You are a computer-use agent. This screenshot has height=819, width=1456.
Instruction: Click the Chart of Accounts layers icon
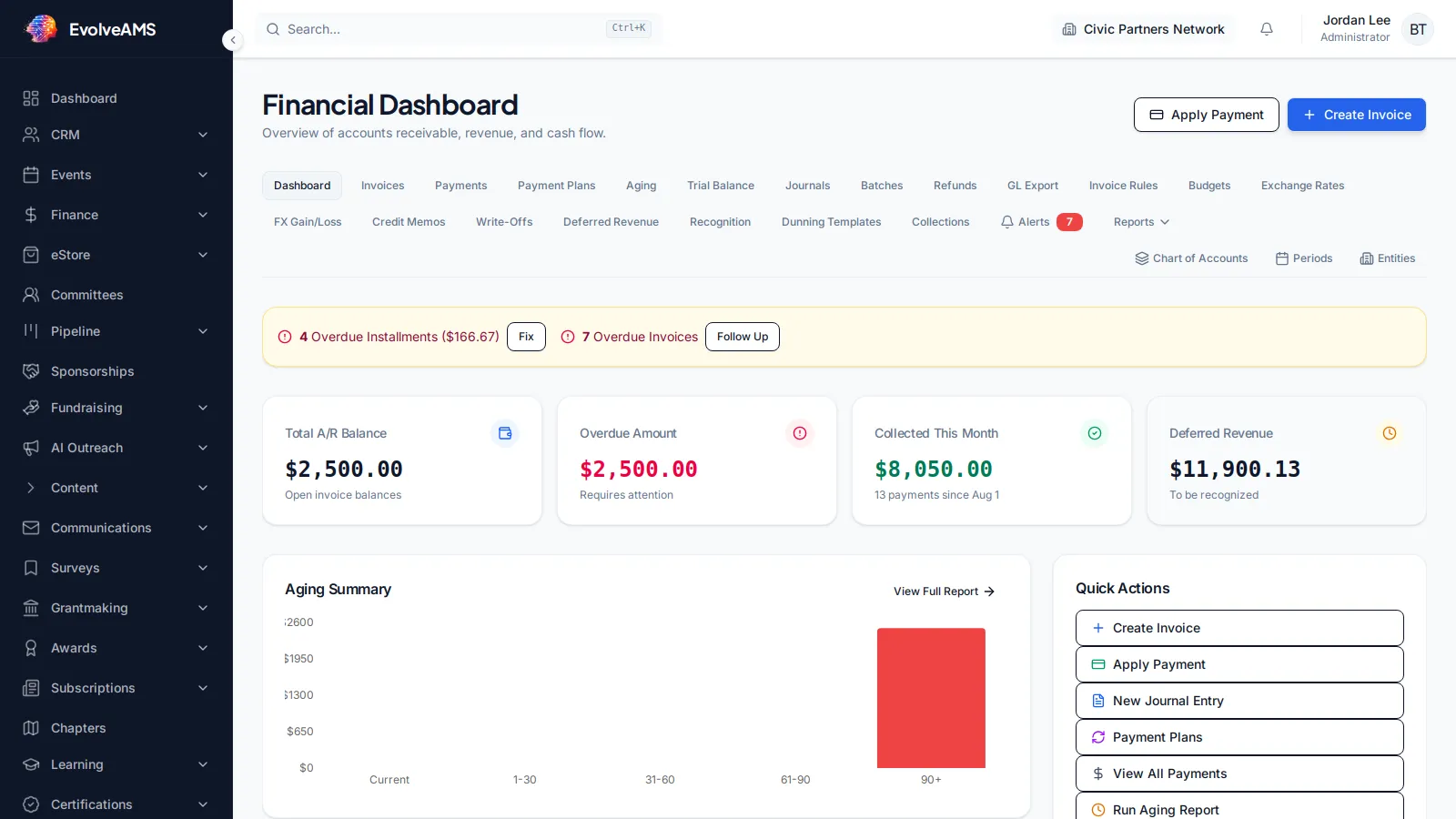(x=1142, y=258)
